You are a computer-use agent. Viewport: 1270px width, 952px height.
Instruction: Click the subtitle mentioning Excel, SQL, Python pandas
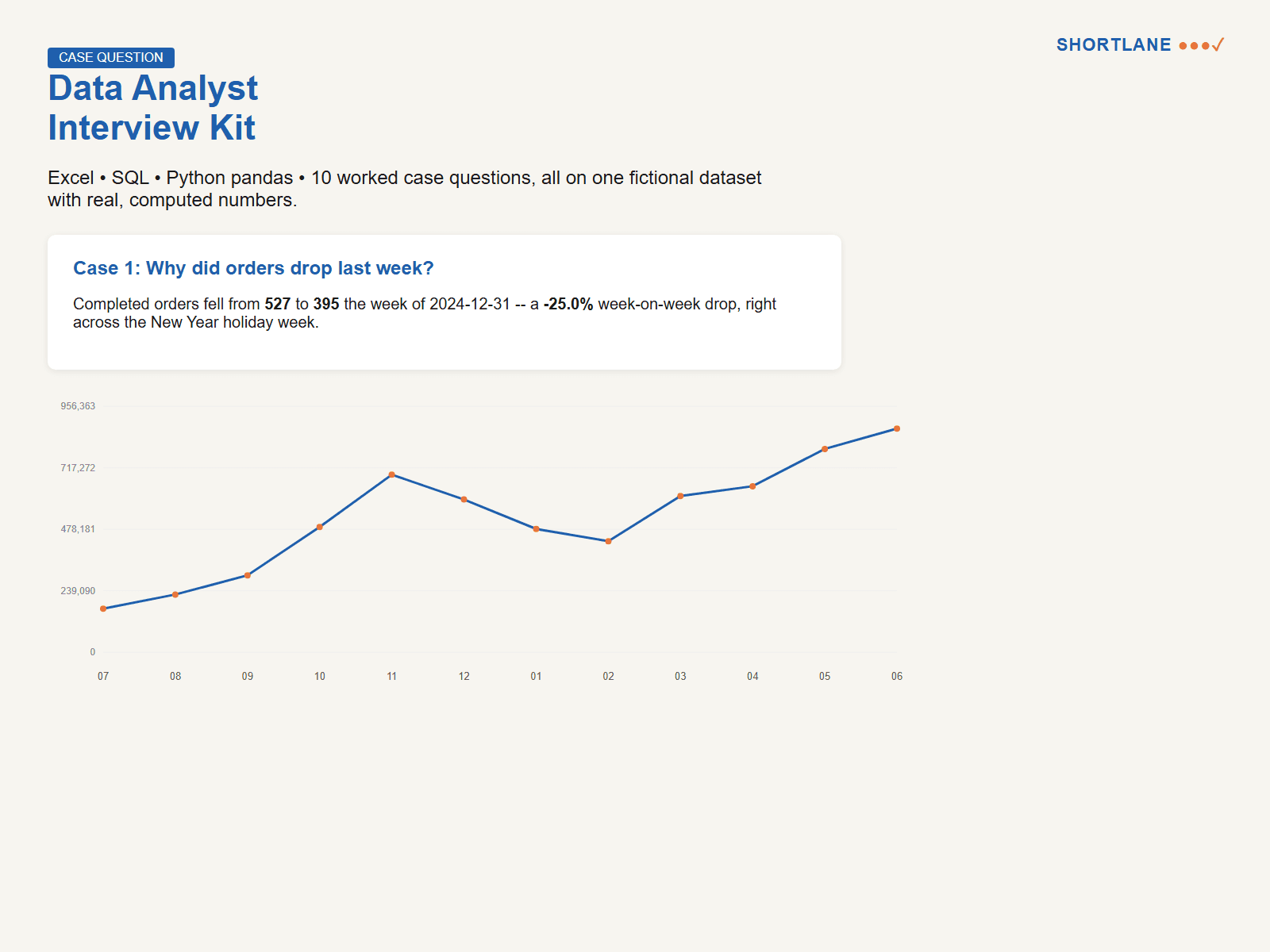point(405,189)
